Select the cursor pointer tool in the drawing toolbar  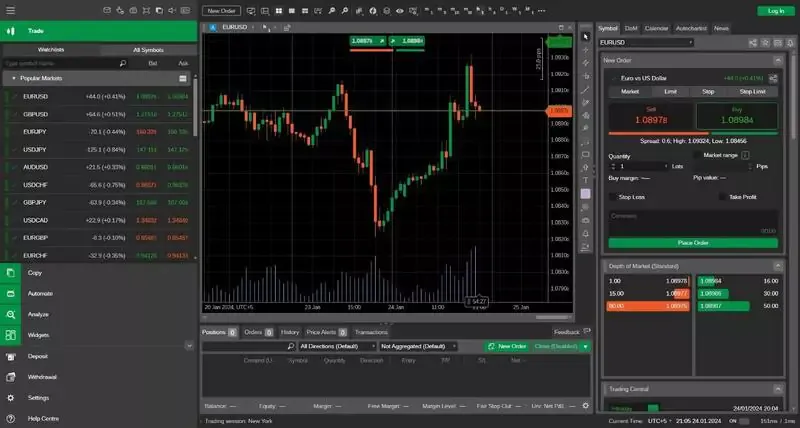coord(586,37)
